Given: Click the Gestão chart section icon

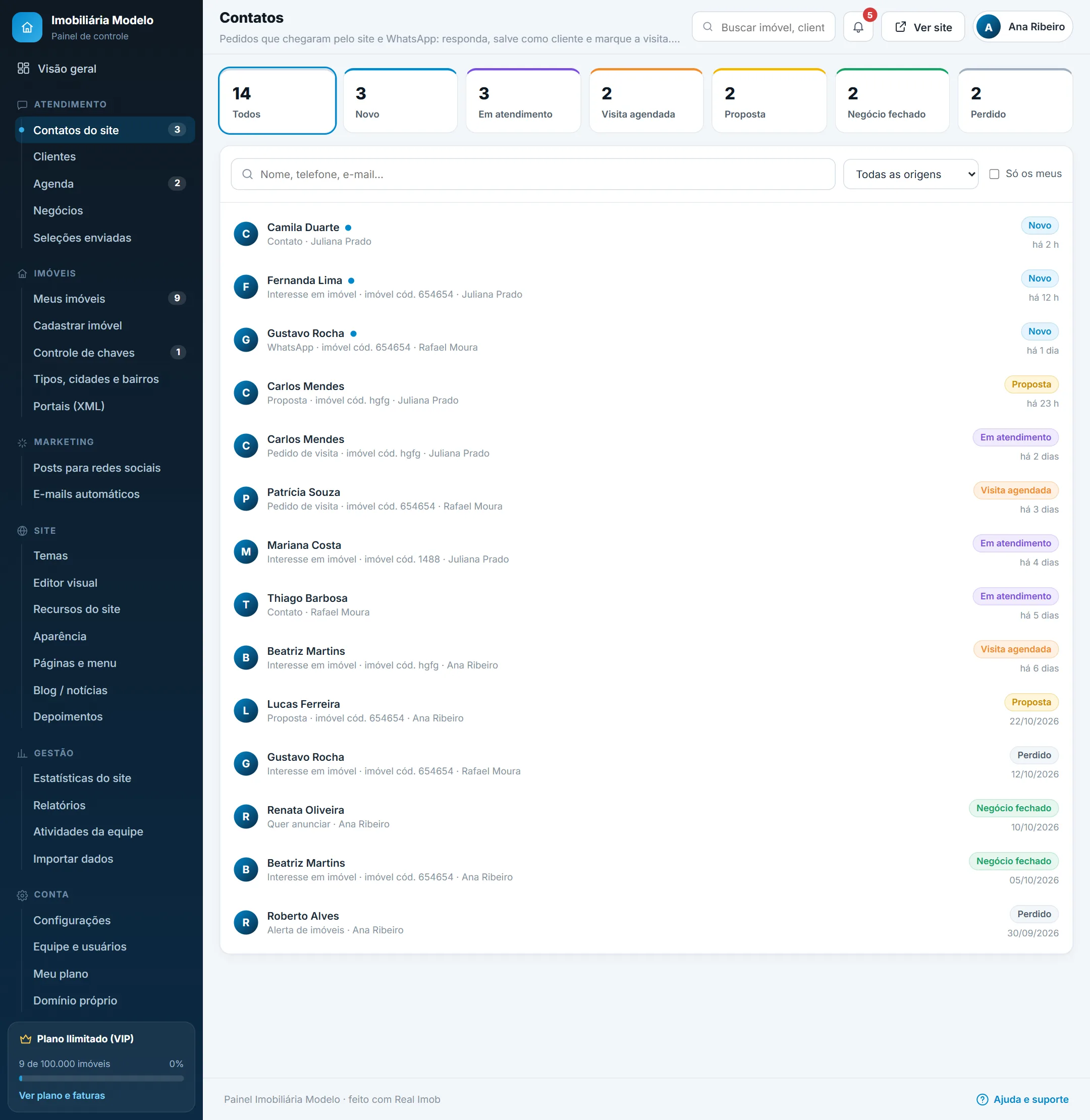Looking at the screenshot, I should (x=22, y=753).
